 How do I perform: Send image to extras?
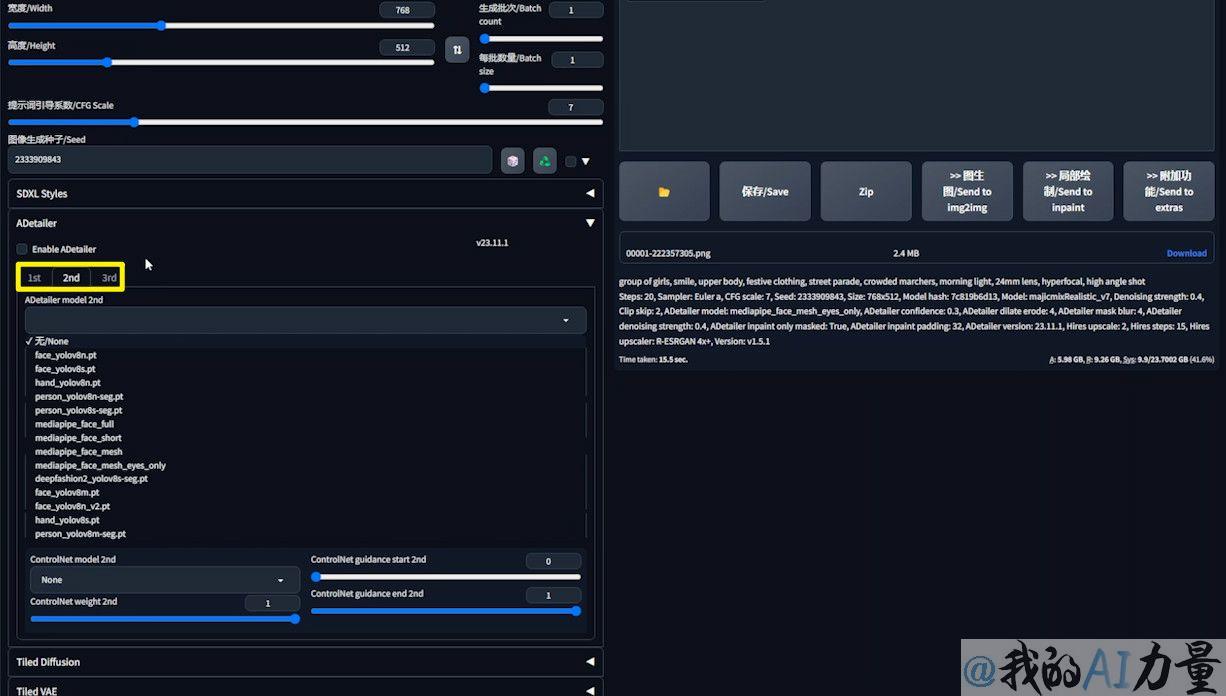click(x=1169, y=191)
